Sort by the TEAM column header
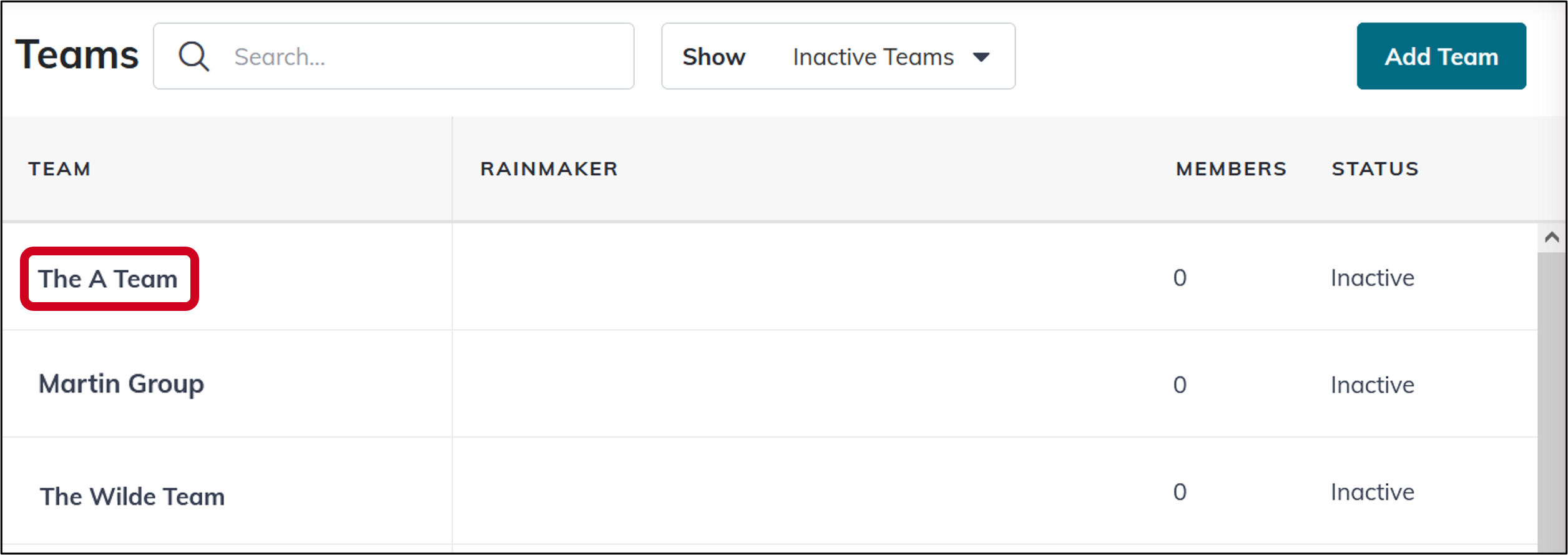The width and height of the screenshot is (1568, 555). click(59, 169)
